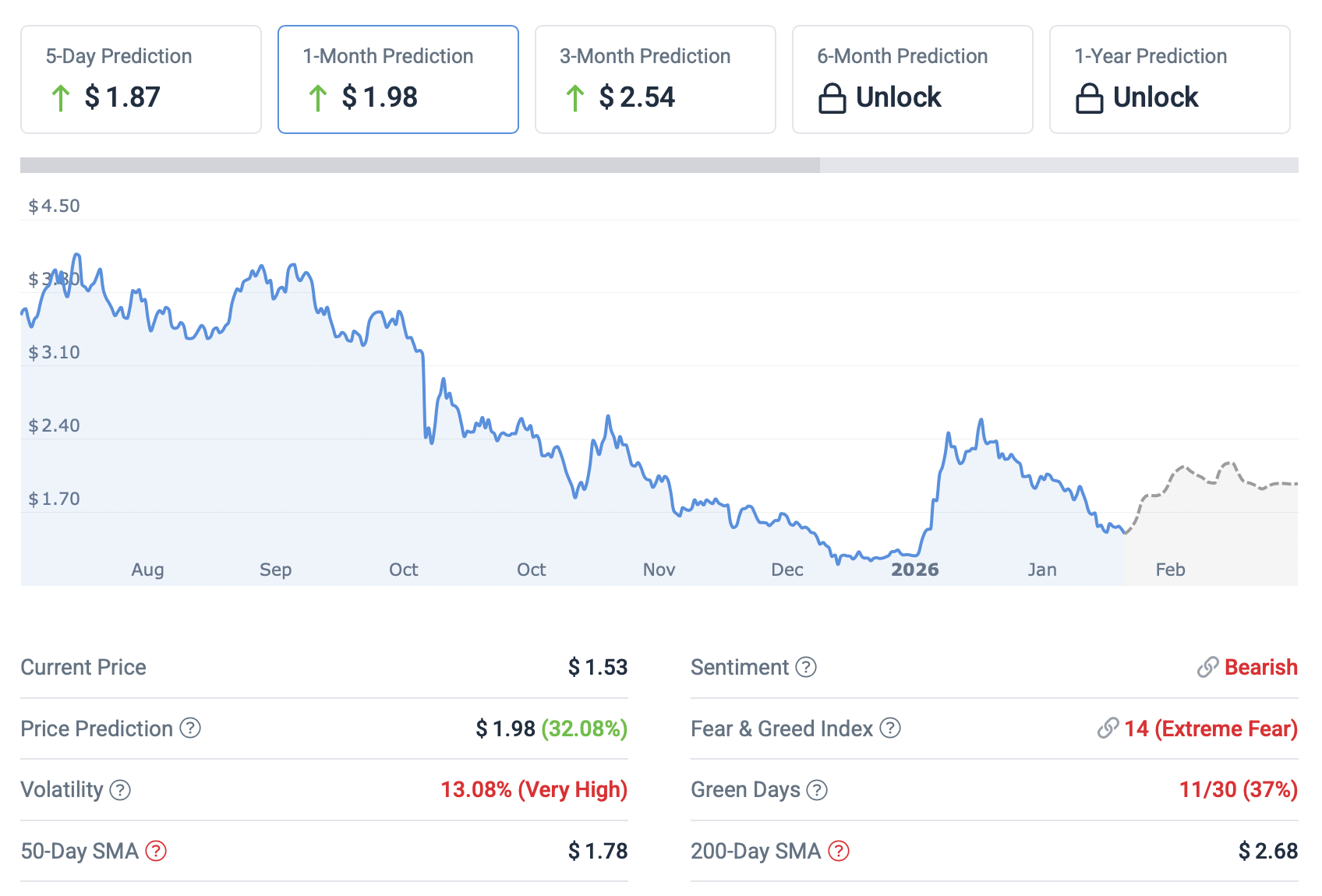This screenshot has height=896, width=1322.
Task: Open the Bearish sentiment link
Action: pos(1260,667)
